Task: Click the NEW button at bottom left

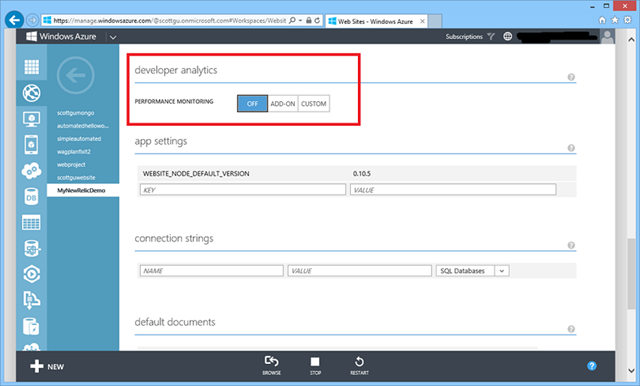Action: [x=47, y=366]
